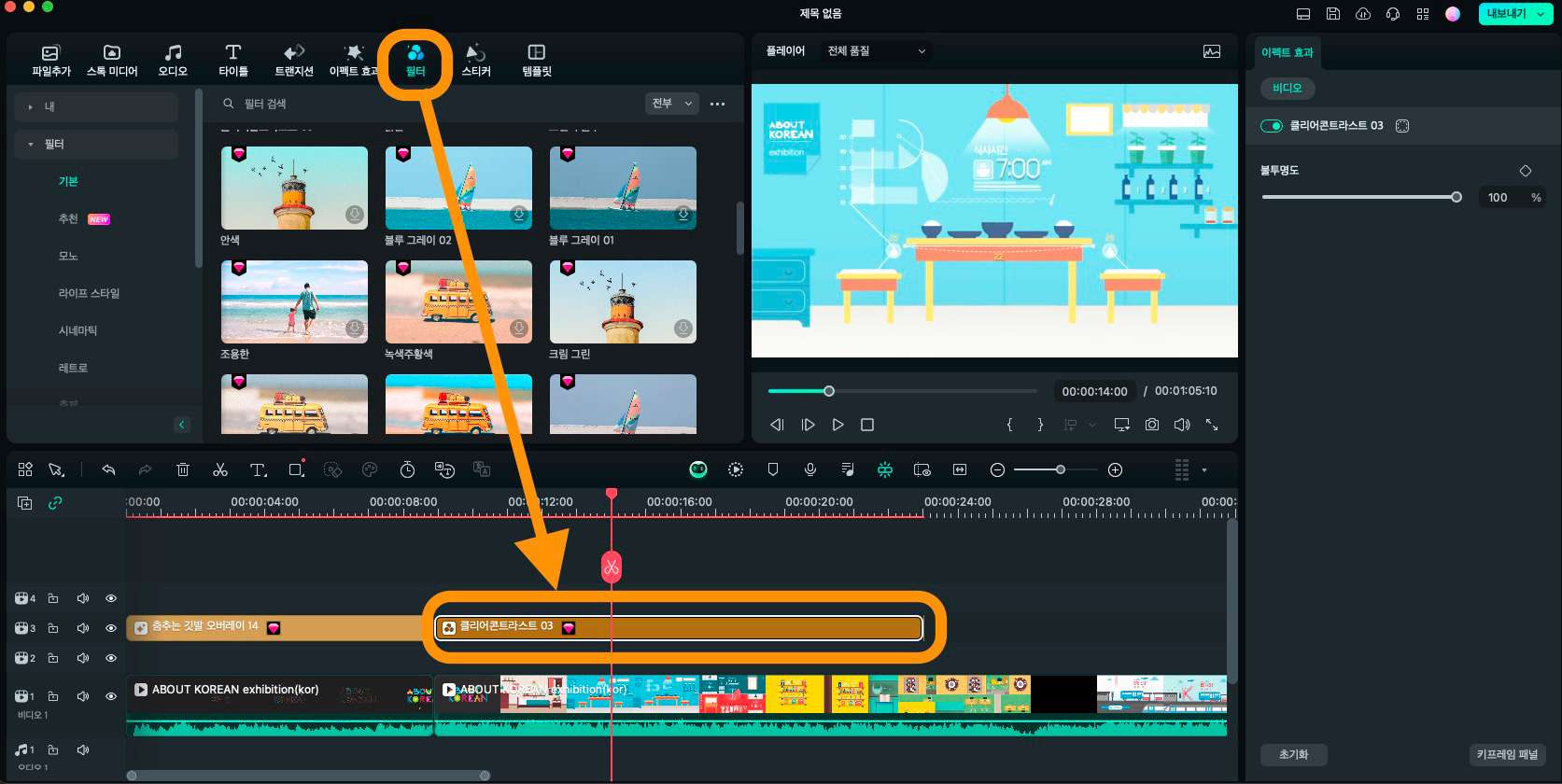The height and width of the screenshot is (784, 1562).
Task: Zoom in timeline with plus icon
Action: click(1115, 469)
